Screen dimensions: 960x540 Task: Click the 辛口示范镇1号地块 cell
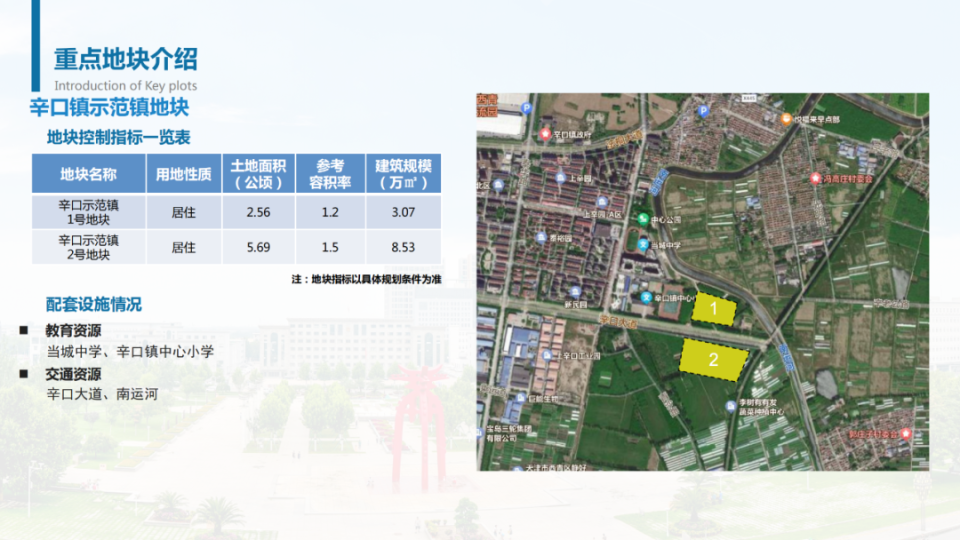click(89, 212)
